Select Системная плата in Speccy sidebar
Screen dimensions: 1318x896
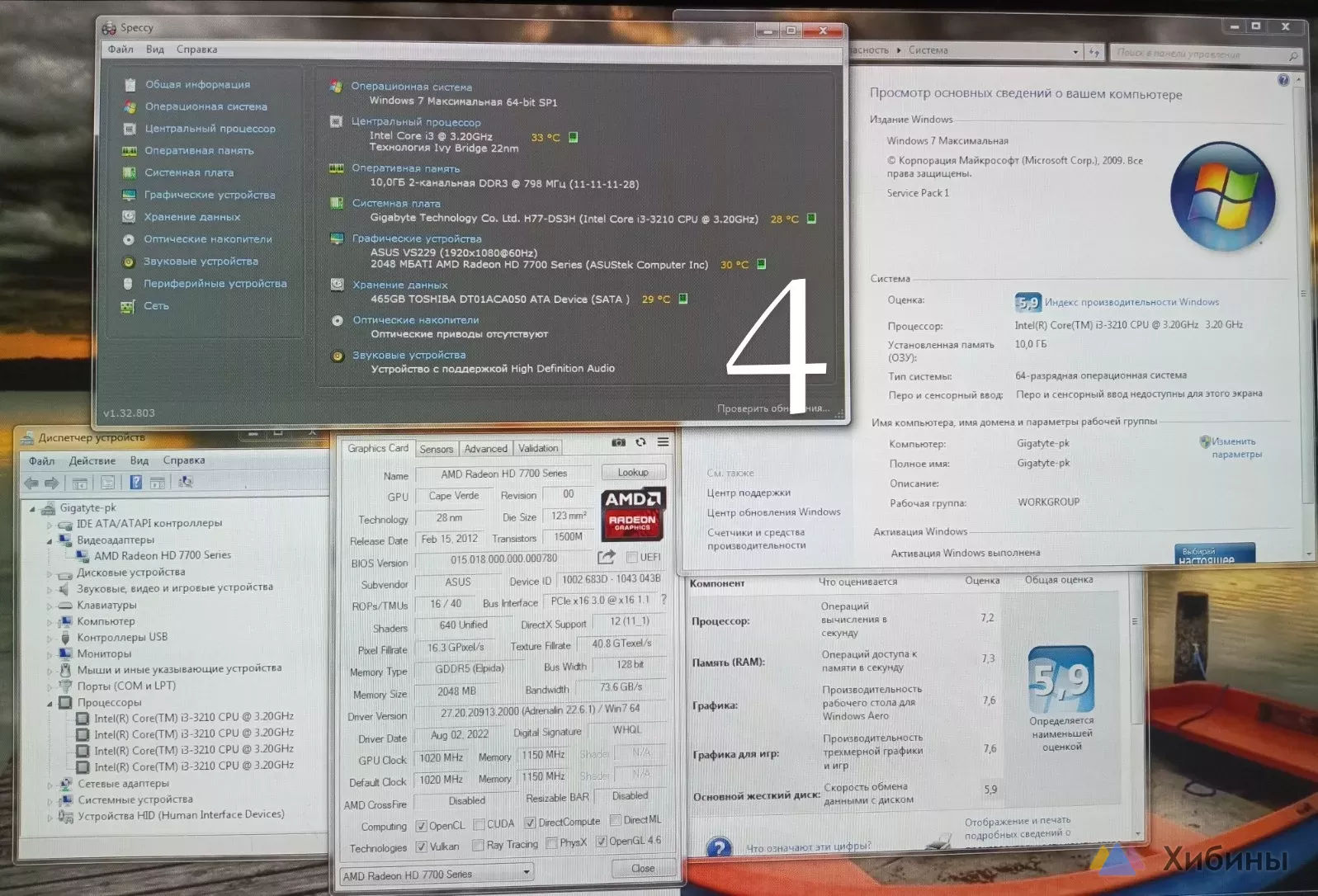(x=189, y=172)
